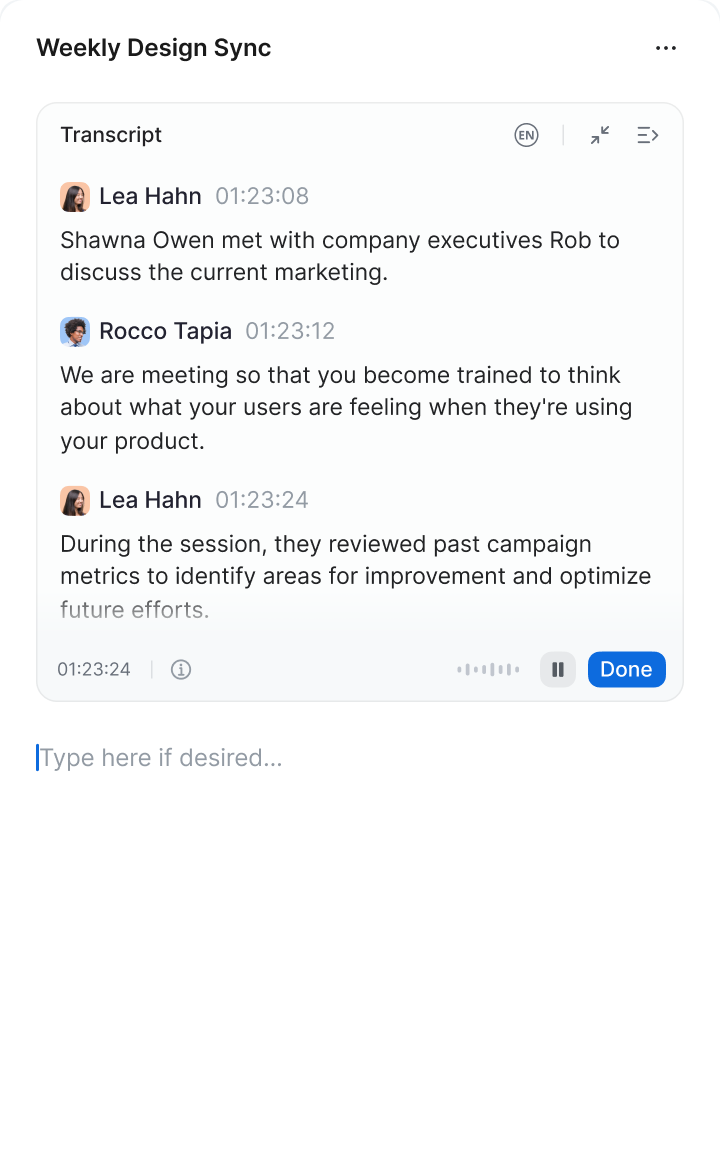
Task: Click Lea Hahn's avatar at 01:23:24
Action: (75, 500)
